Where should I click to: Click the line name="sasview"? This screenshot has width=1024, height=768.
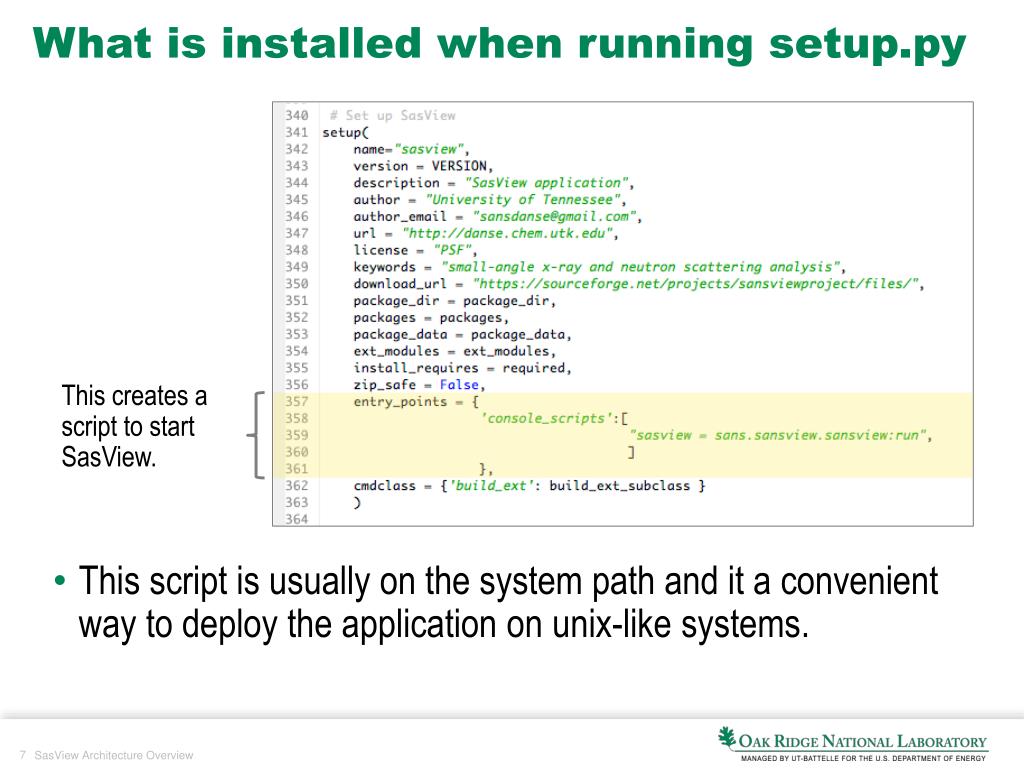[411, 150]
